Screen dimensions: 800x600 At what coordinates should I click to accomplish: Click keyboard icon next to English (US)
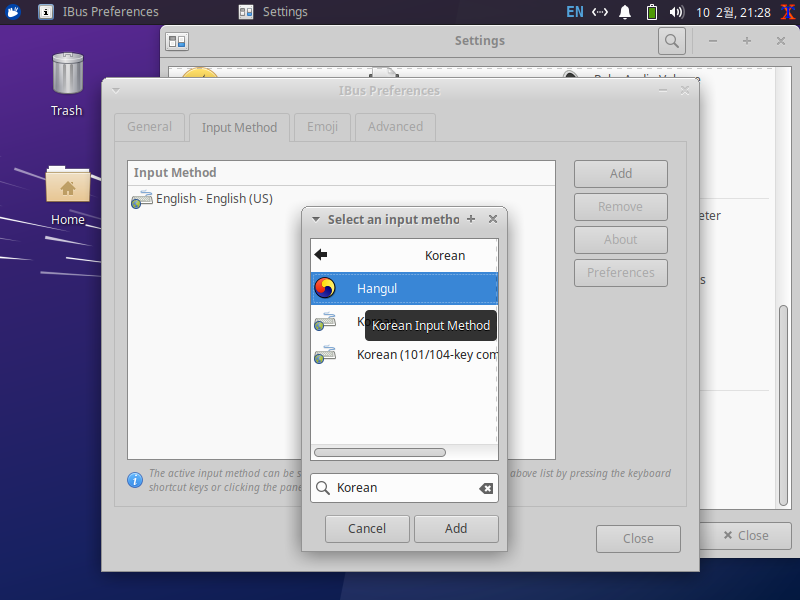pos(142,199)
